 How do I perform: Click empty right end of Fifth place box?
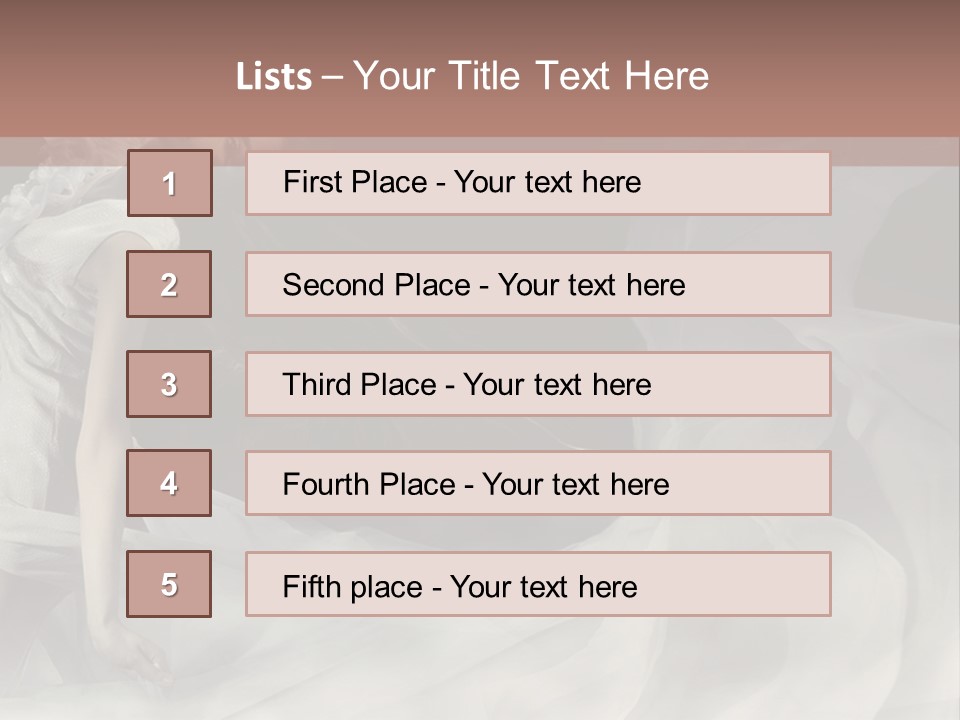tap(760, 584)
